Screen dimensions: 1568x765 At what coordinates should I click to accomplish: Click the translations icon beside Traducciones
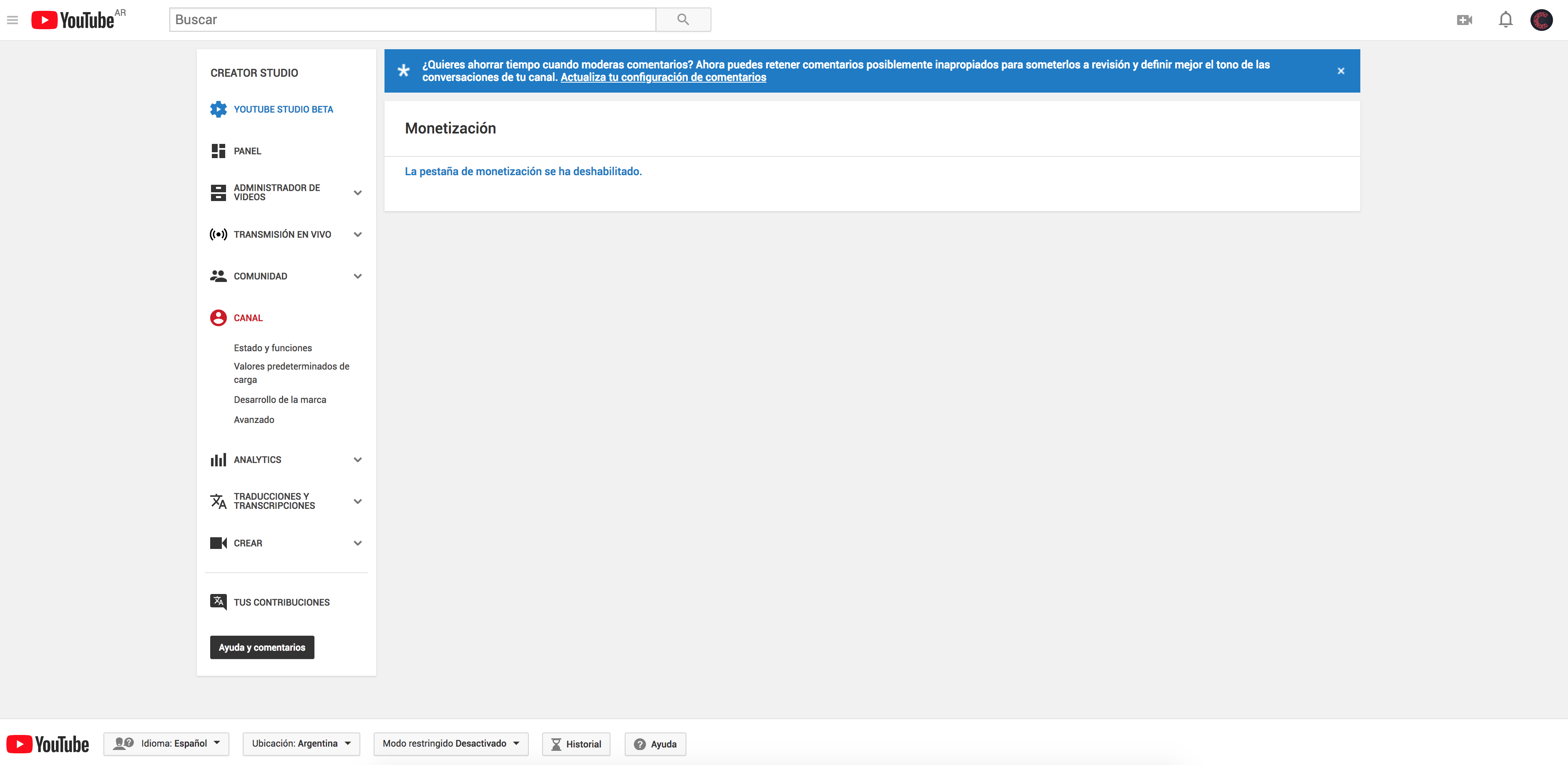click(x=218, y=501)
